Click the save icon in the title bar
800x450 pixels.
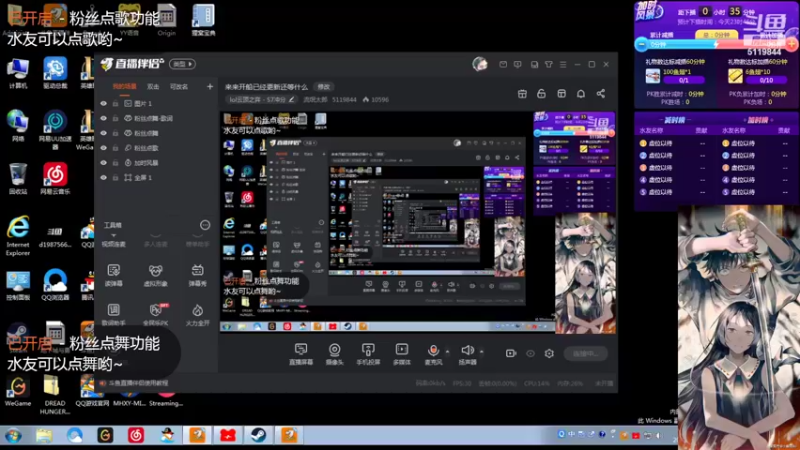point(534,65)
